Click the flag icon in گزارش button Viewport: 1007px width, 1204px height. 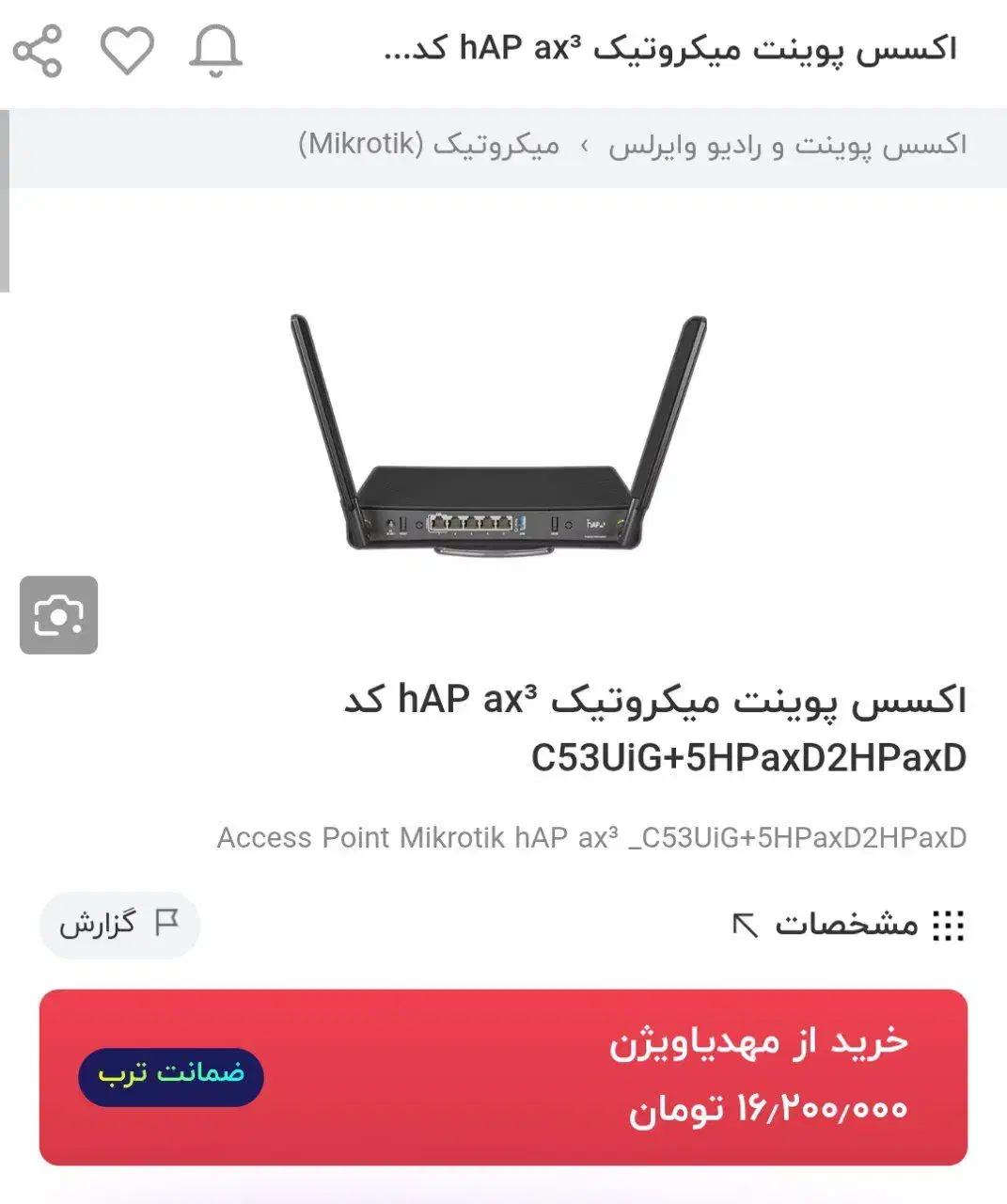[167, 923]
